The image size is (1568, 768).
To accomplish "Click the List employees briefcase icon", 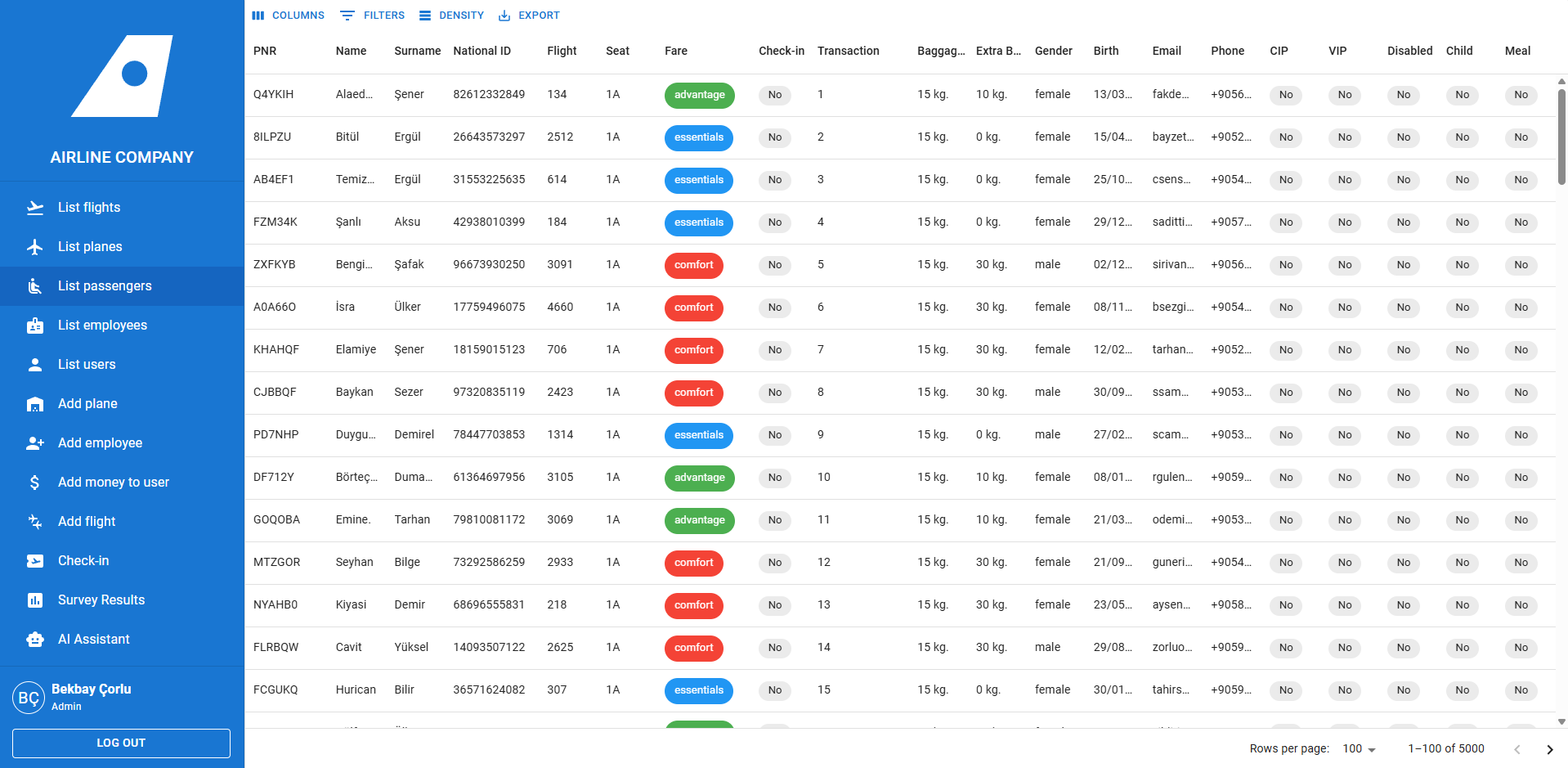I will [x=35, y=325].
